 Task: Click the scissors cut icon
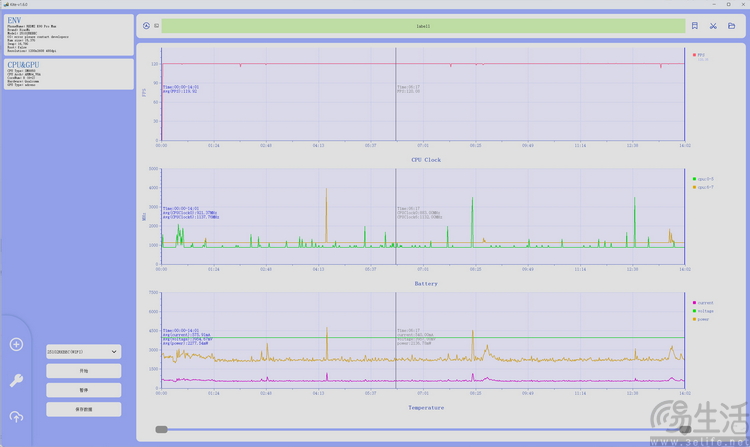714,26
